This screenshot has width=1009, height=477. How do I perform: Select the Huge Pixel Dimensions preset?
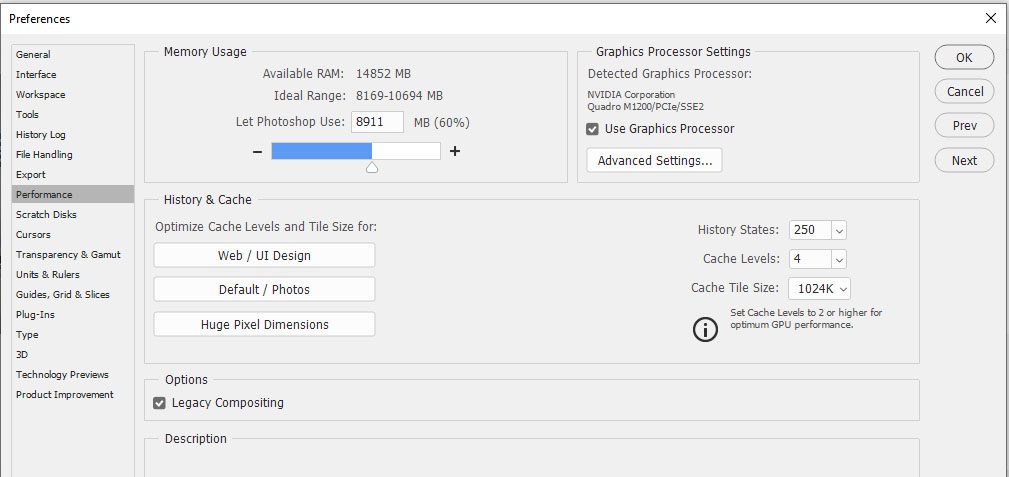[x=264, y=324]
